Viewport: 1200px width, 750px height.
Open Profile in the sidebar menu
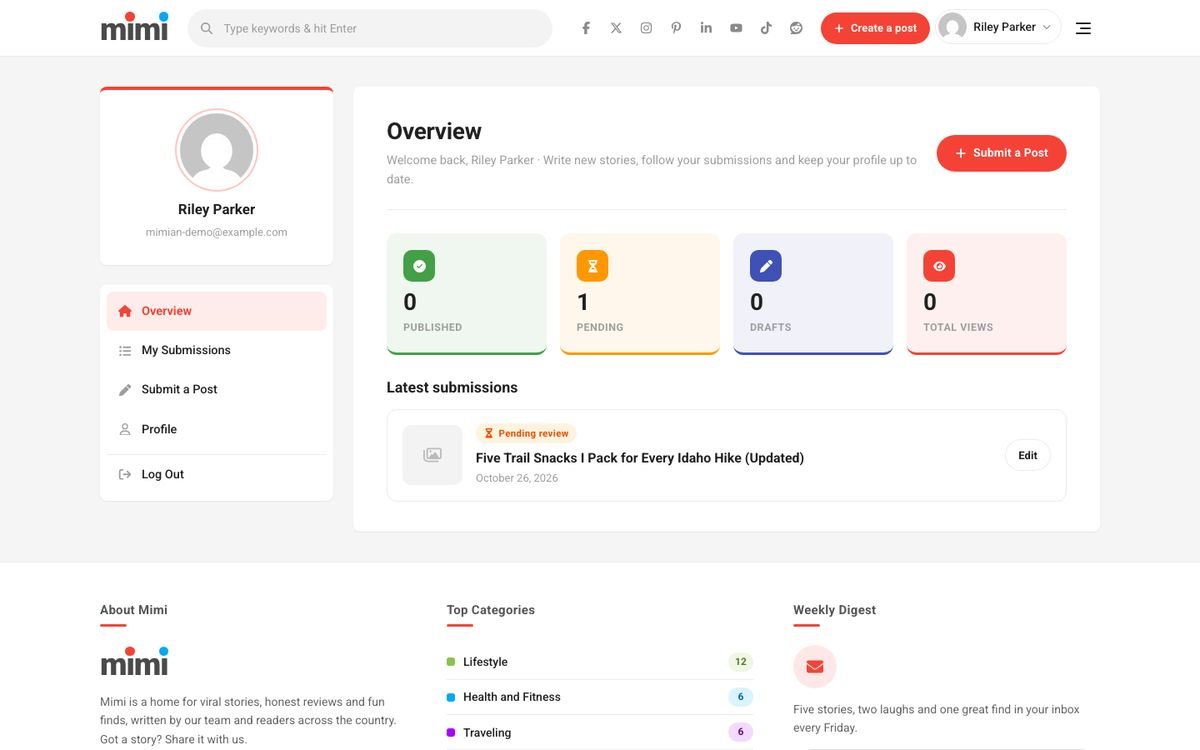click(217, 429)
